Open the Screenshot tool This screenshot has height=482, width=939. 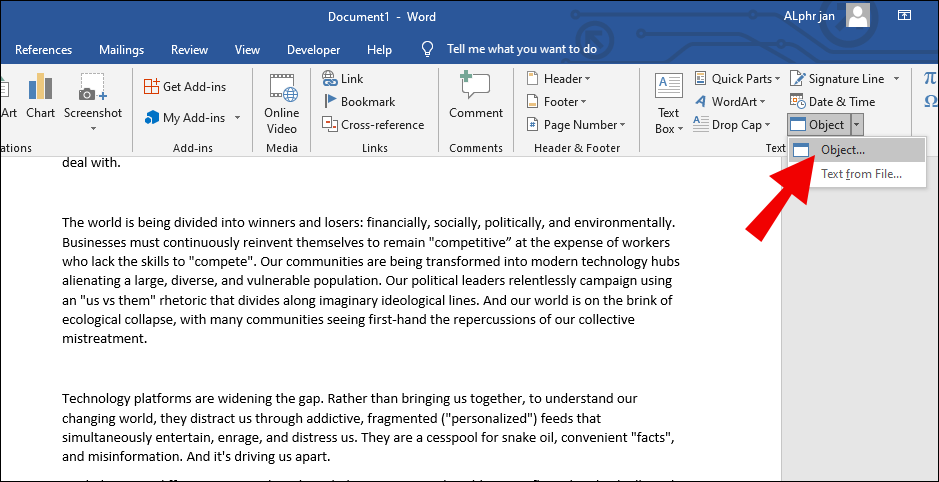click(x=93, y=103)
